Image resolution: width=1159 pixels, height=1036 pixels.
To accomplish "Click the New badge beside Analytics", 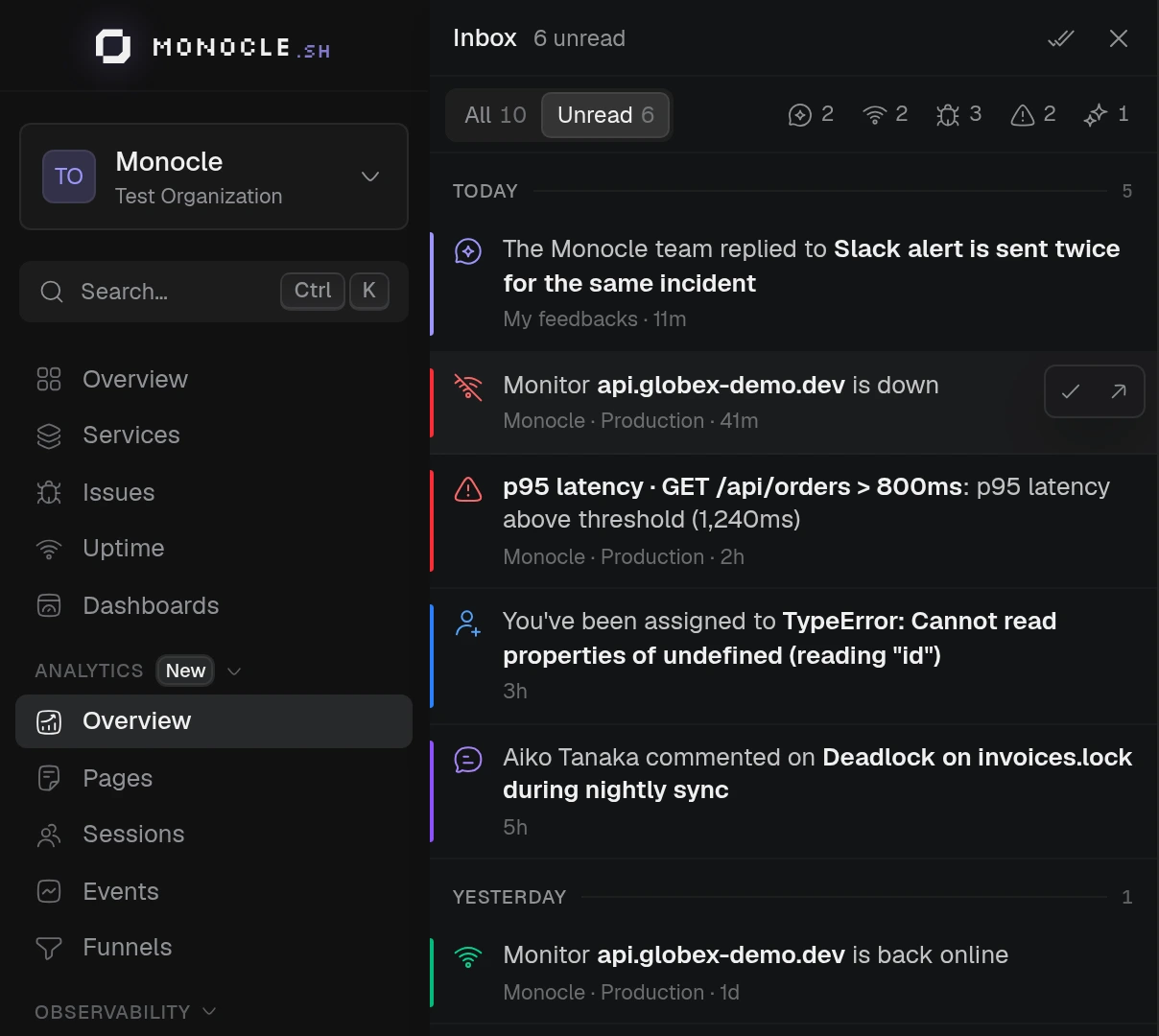I will coord(185,671).
